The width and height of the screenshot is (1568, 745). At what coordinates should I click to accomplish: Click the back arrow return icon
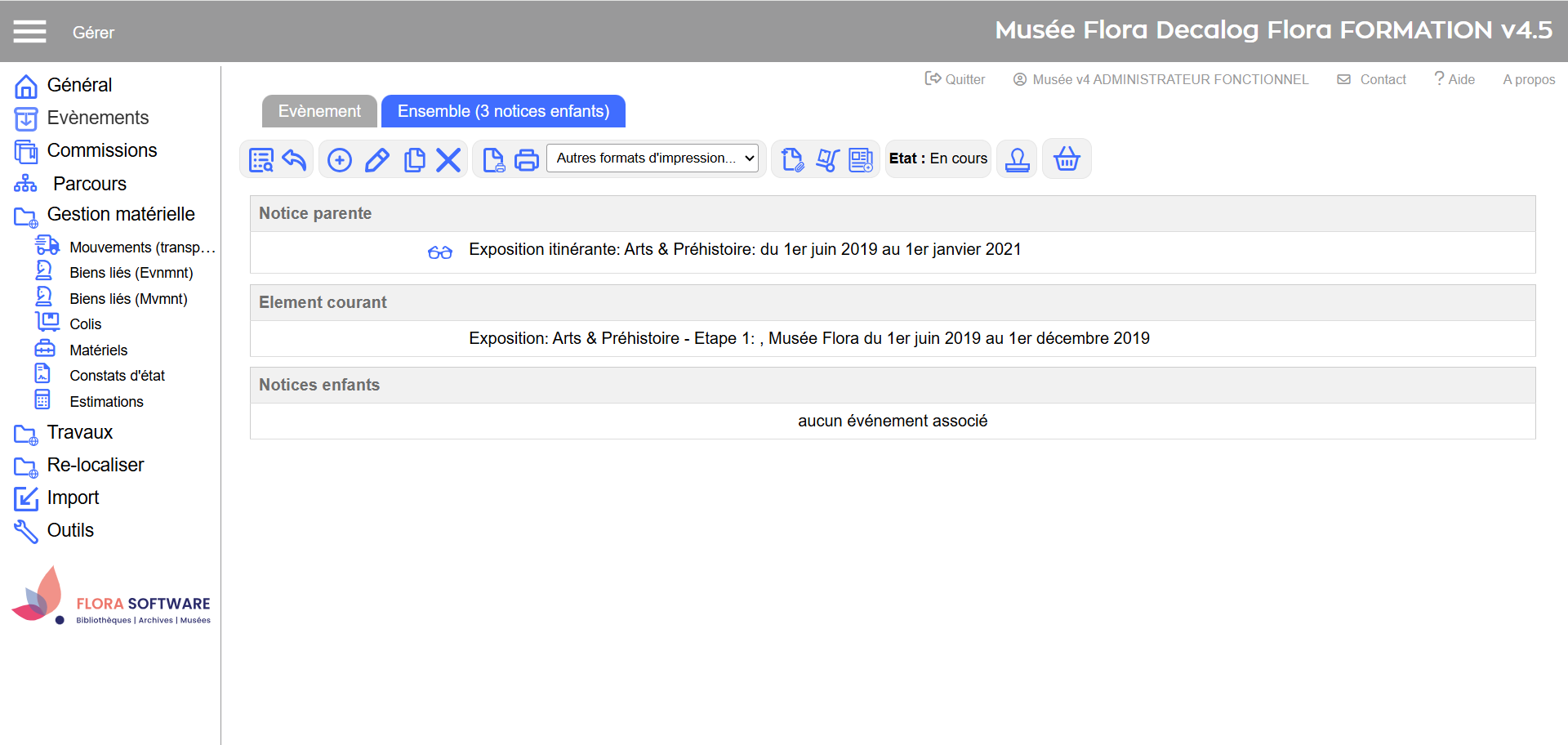pyautogui.click(x=294, y=159)
